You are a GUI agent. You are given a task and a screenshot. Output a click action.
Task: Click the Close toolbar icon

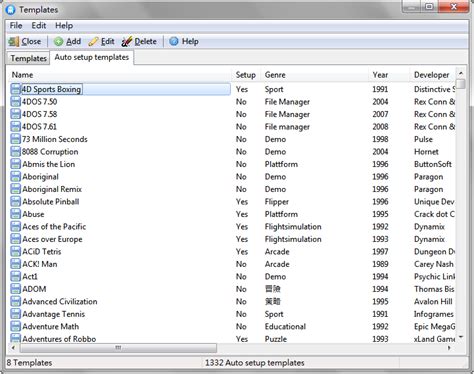pyautogui.click(x=14, y=42)
